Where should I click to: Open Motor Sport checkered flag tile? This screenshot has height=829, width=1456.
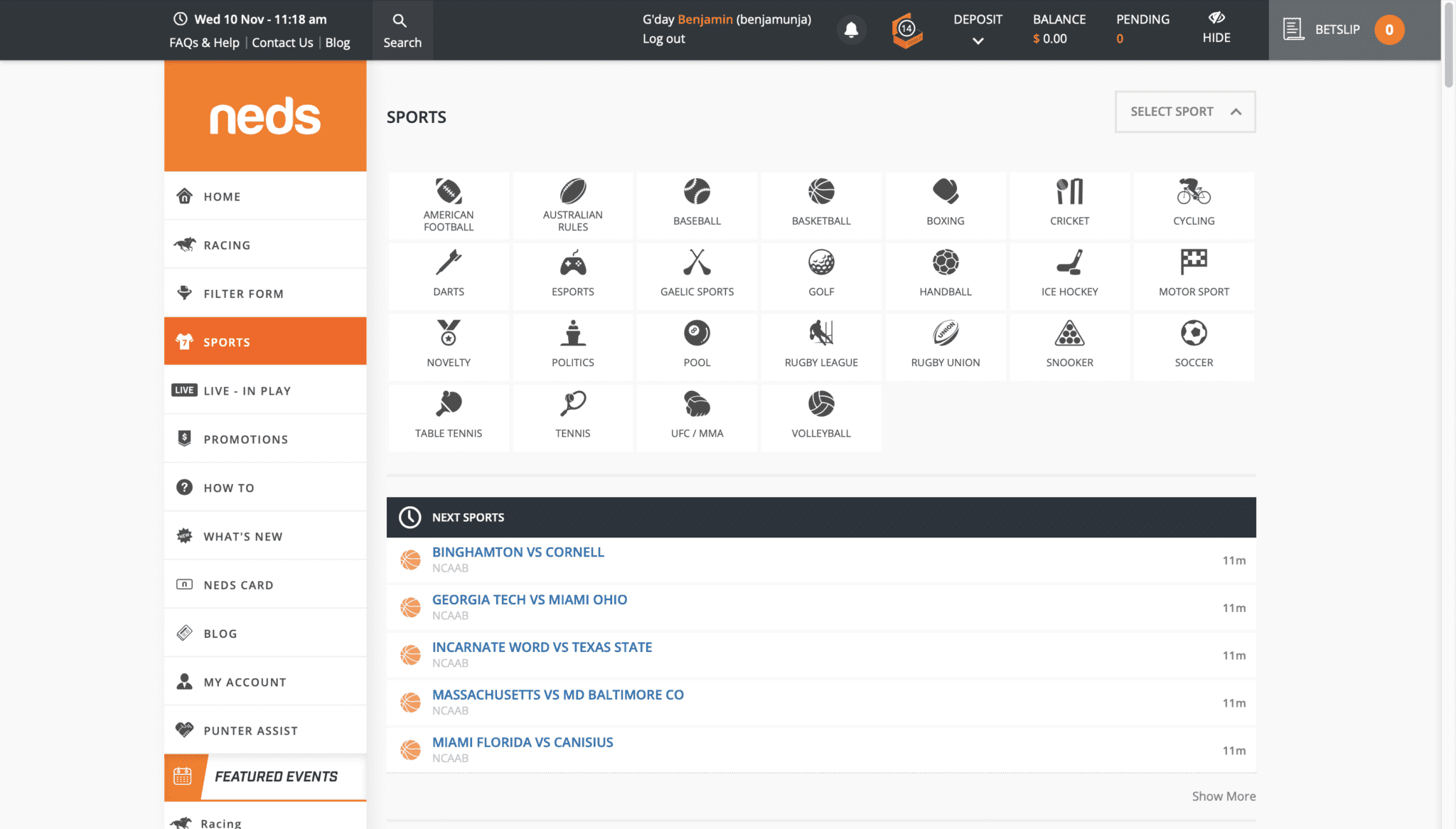pyautogui.click(x=1194, y=276)
